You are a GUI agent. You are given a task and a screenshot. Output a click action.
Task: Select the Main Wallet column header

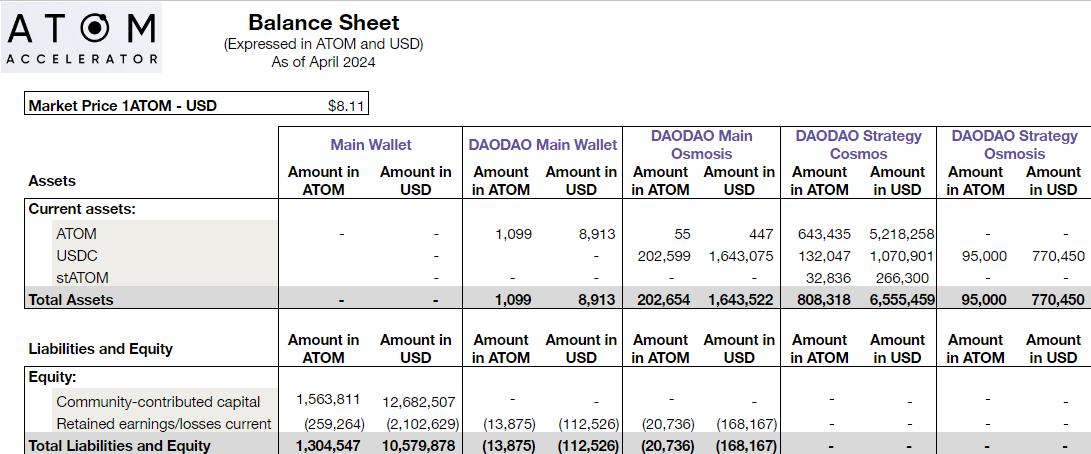(370, 145)
